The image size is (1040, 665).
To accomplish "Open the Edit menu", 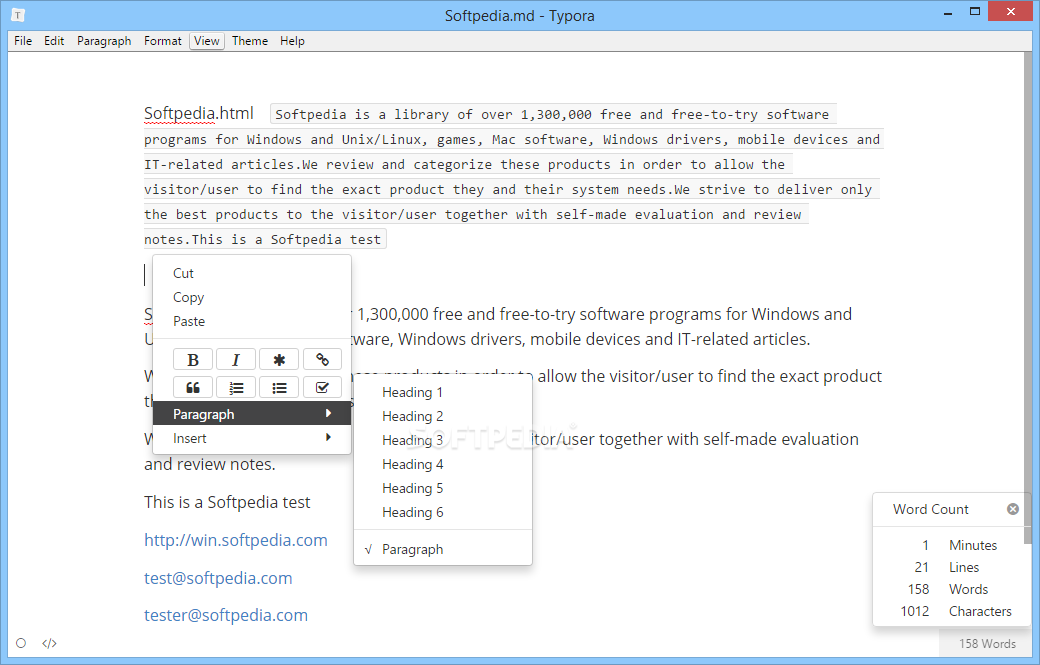I will coord(54,41).
